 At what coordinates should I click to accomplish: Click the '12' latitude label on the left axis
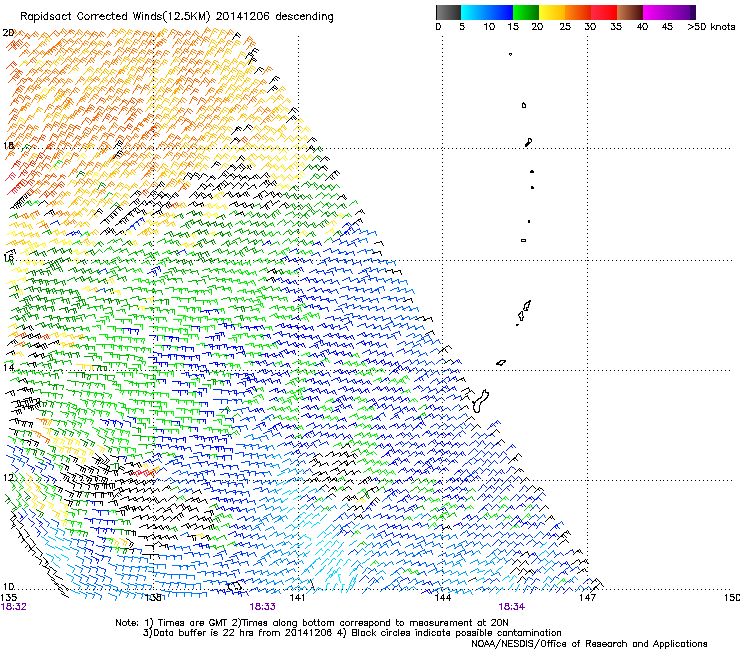[8, 478]
